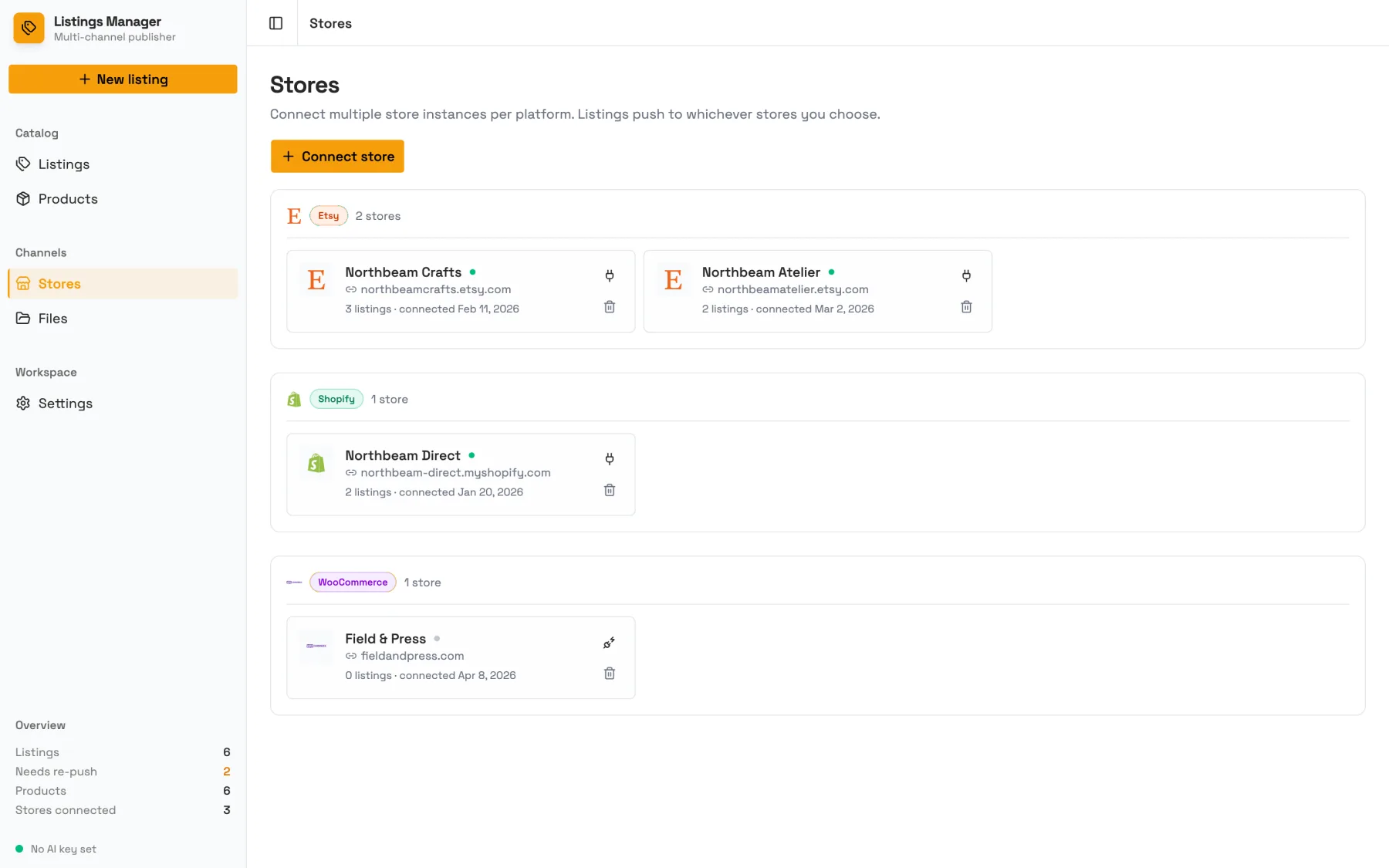The height and width of the screenshot is (868, 1389).
Task: Click the Etsy platform badge
Action: (329, 216)
